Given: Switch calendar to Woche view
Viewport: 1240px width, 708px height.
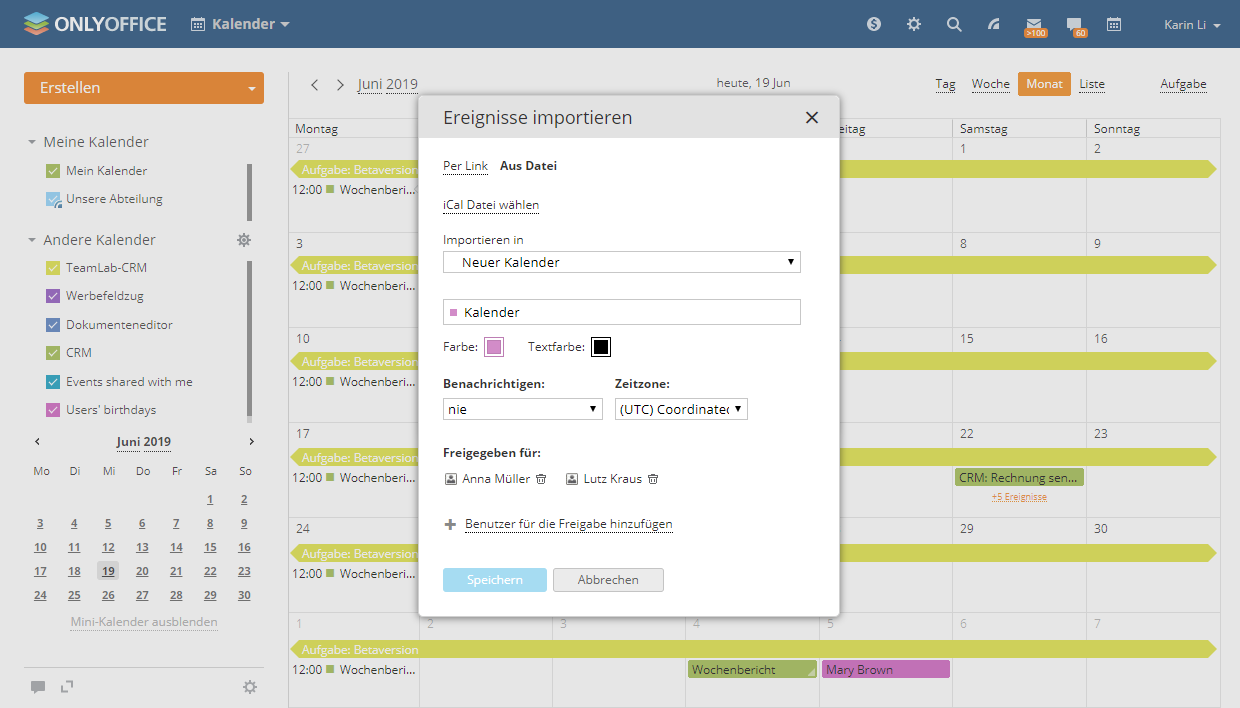Looking at the screenshot, I should pyautogui.click(x=990, y=84).
